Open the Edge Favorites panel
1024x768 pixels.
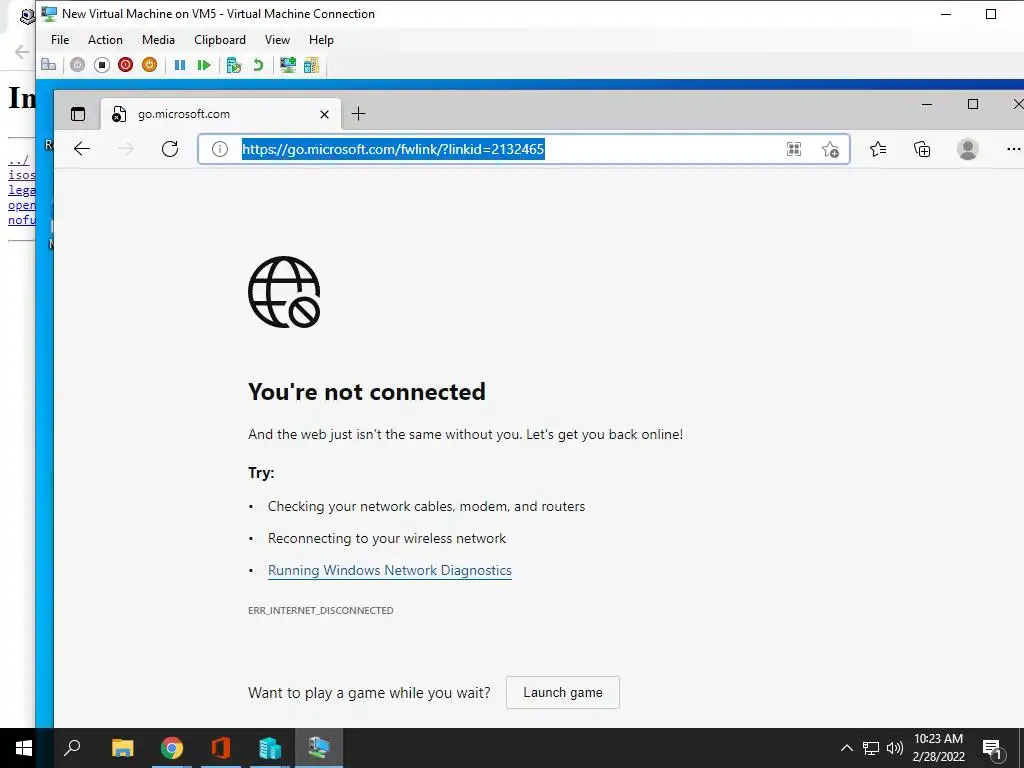(x=878, y=150)
